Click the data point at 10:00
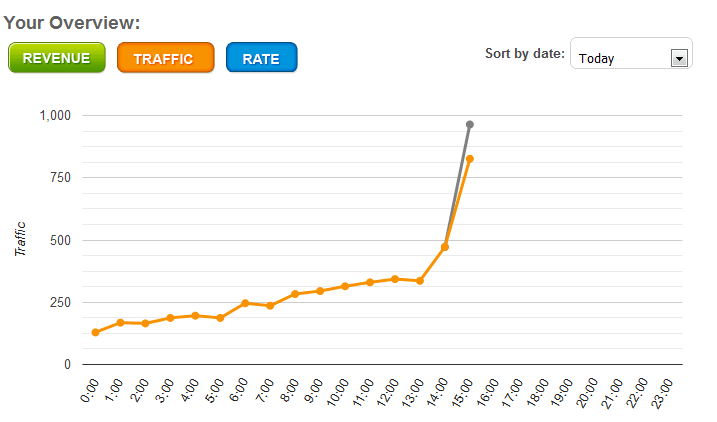Viewport: 717px width, 422px height. click(345, 286)
